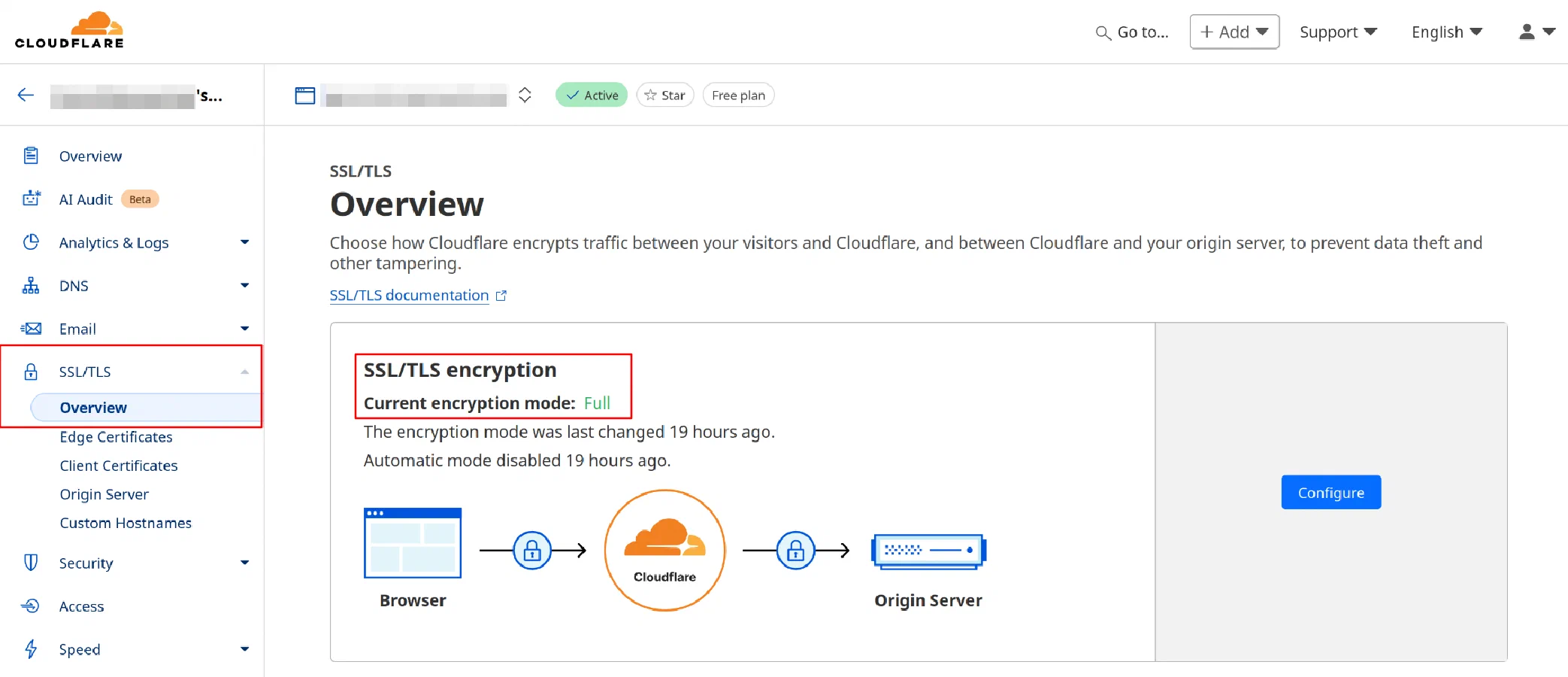1568x677 pixels.
Task: Open Analytics & Logs via its chart icon
Action: tap(31, 242)
